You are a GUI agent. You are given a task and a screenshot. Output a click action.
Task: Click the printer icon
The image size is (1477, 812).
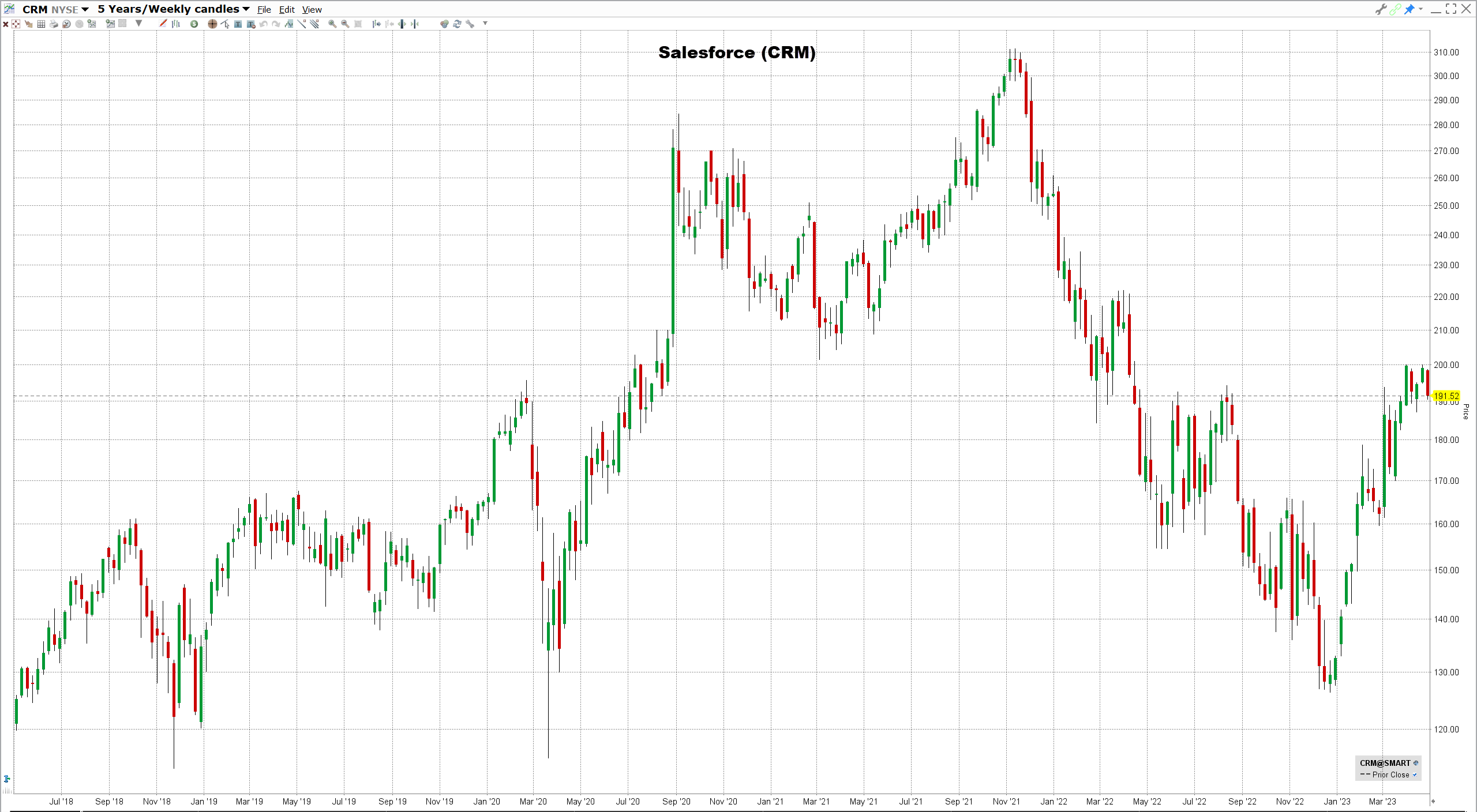(54, 24)
